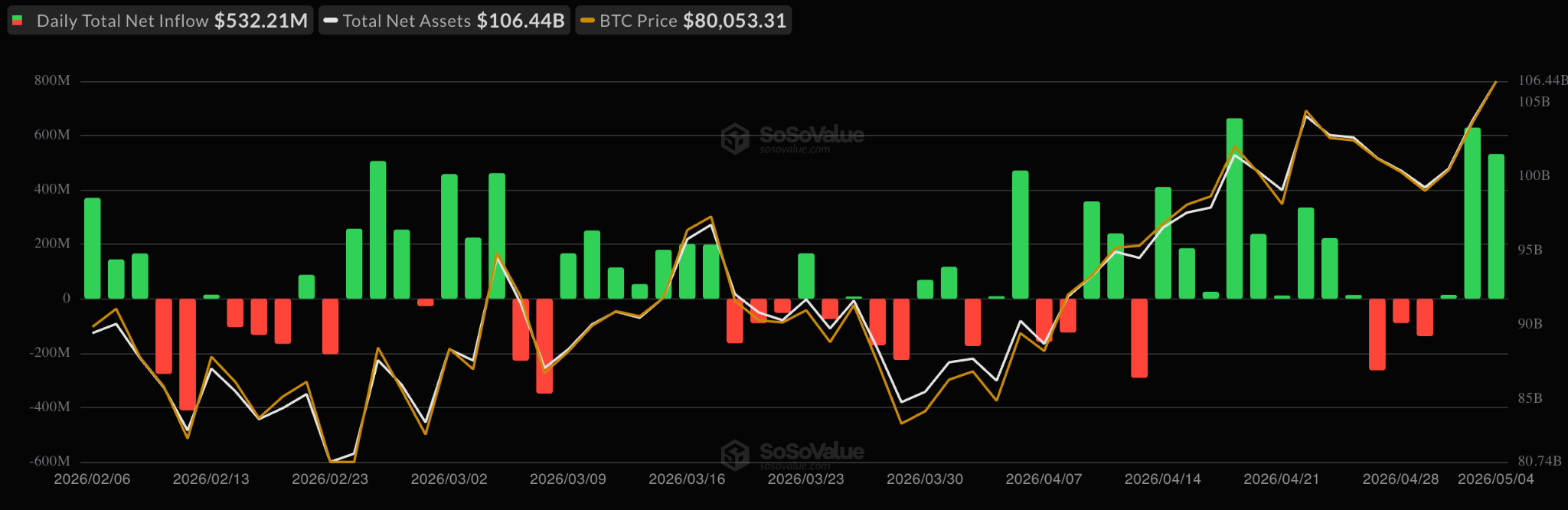The height and width of the screenshot is (510, 1568).
Task: Select the 2026/04/14 date label
Action: tap(1163, 479)
